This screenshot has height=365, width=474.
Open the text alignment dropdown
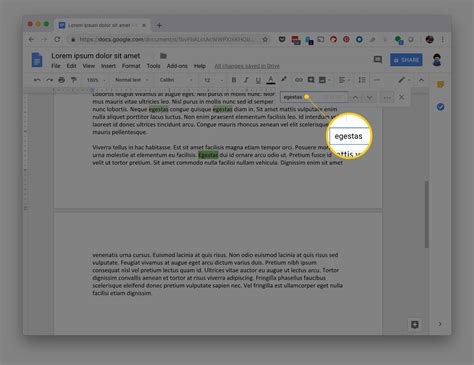(344, 80)
